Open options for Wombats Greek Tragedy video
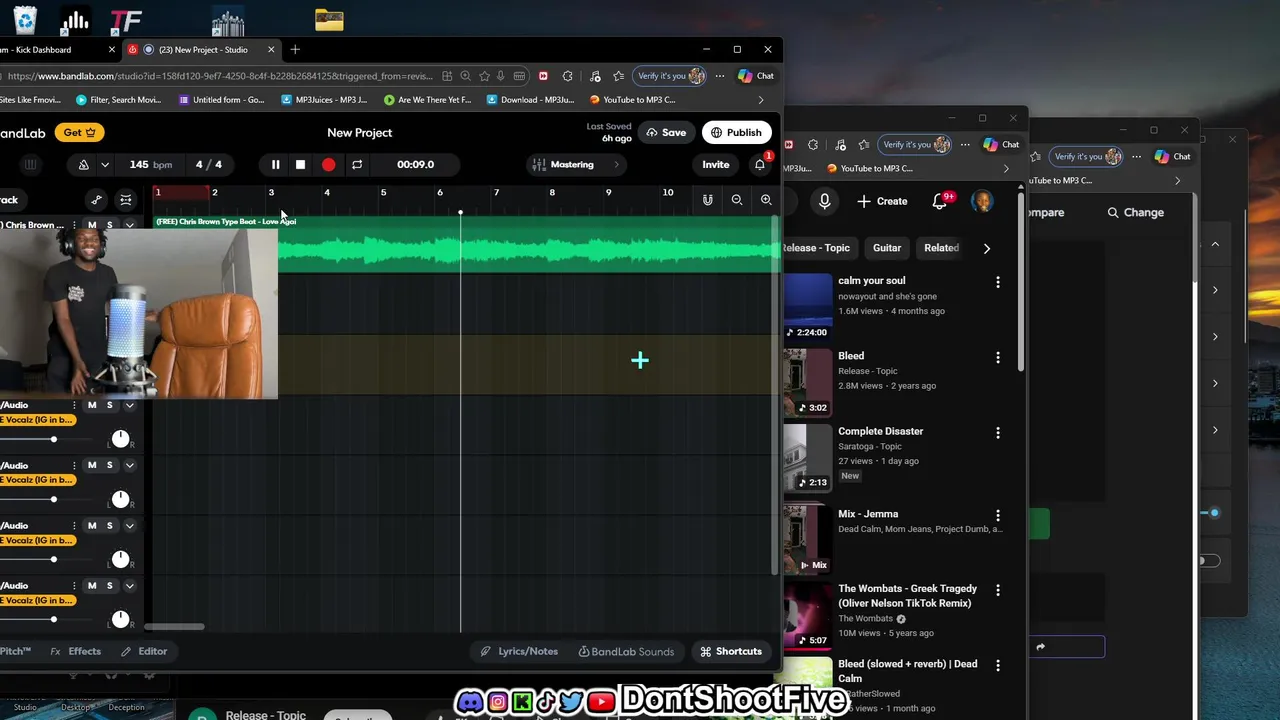 pos(997,590)
